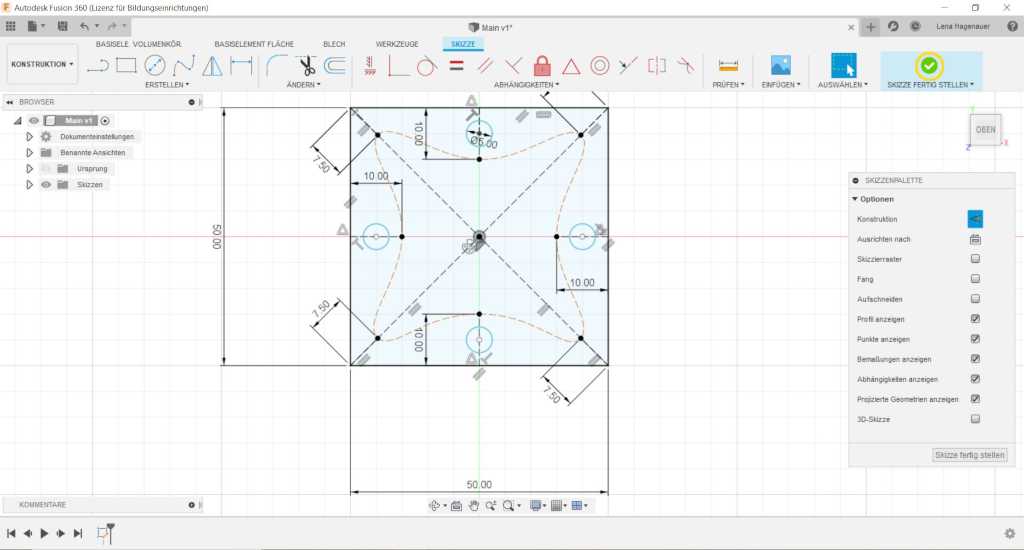Click the green Finish Sketch checkmark
The width and height of the screenshot is (1024, 550).
pyautogui.click(x=929, y=65)
